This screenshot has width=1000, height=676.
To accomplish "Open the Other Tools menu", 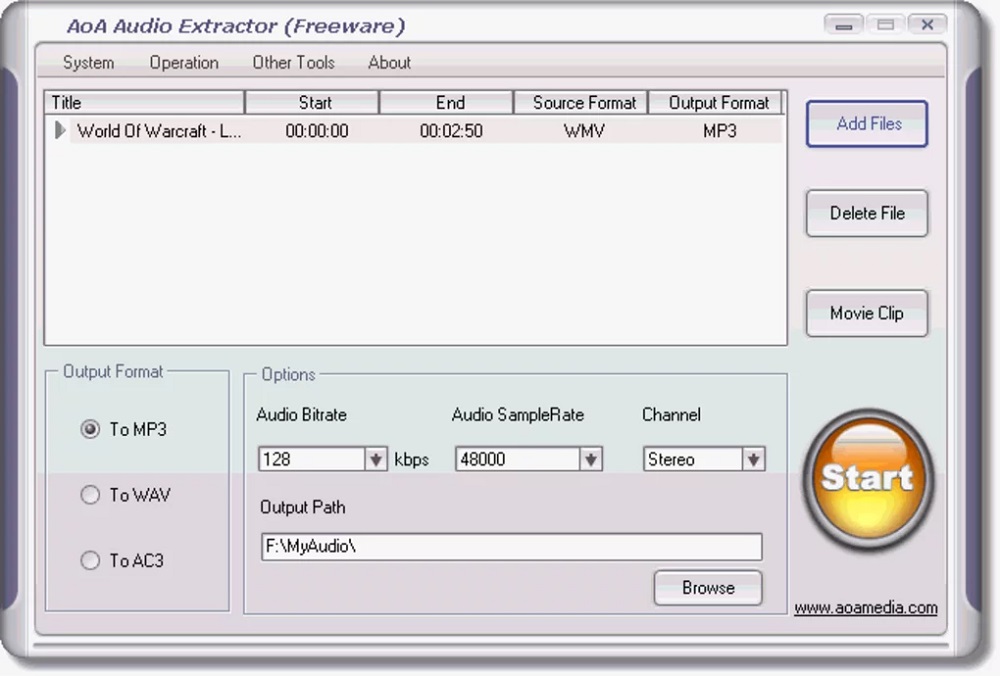I will [x=293, y=62].
